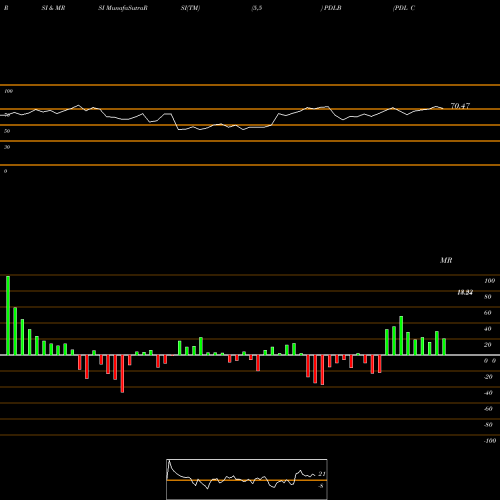Select the 'SI MunafaSutraR' header text
This screenshot has height=500, width=500.
point(123,8)
